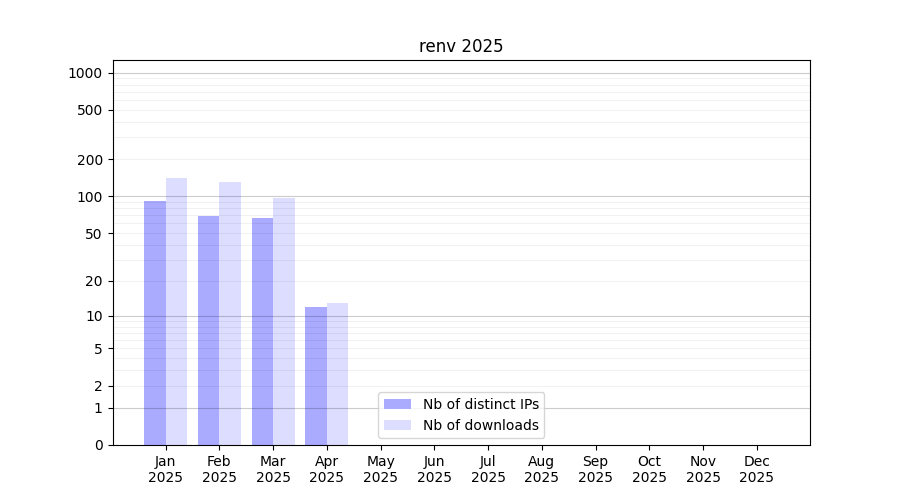Click the 'renv 2025' chart title
Image resolution: width=900 pixels, height=500 pixels.
pyautogui.click(x=461, y=46)
